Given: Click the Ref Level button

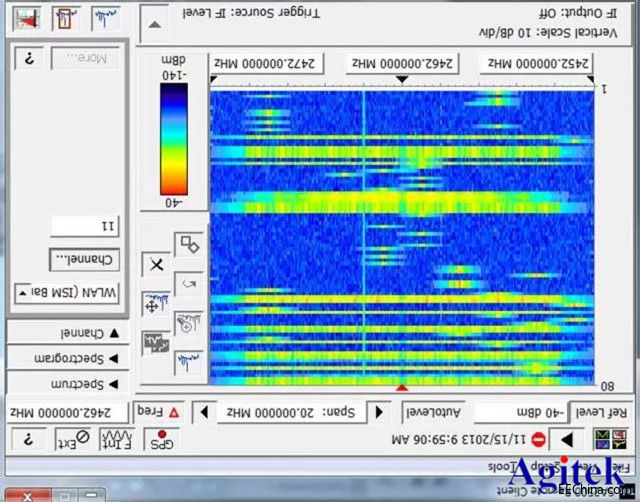Looking at the screenshot, I should coord(601,412).
